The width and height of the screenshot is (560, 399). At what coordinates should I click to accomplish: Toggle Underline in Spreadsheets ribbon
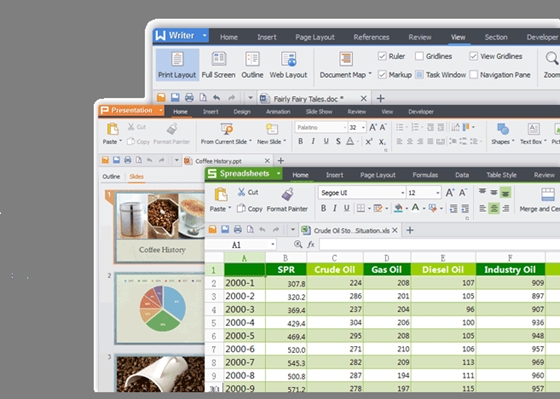pos(346,208)
